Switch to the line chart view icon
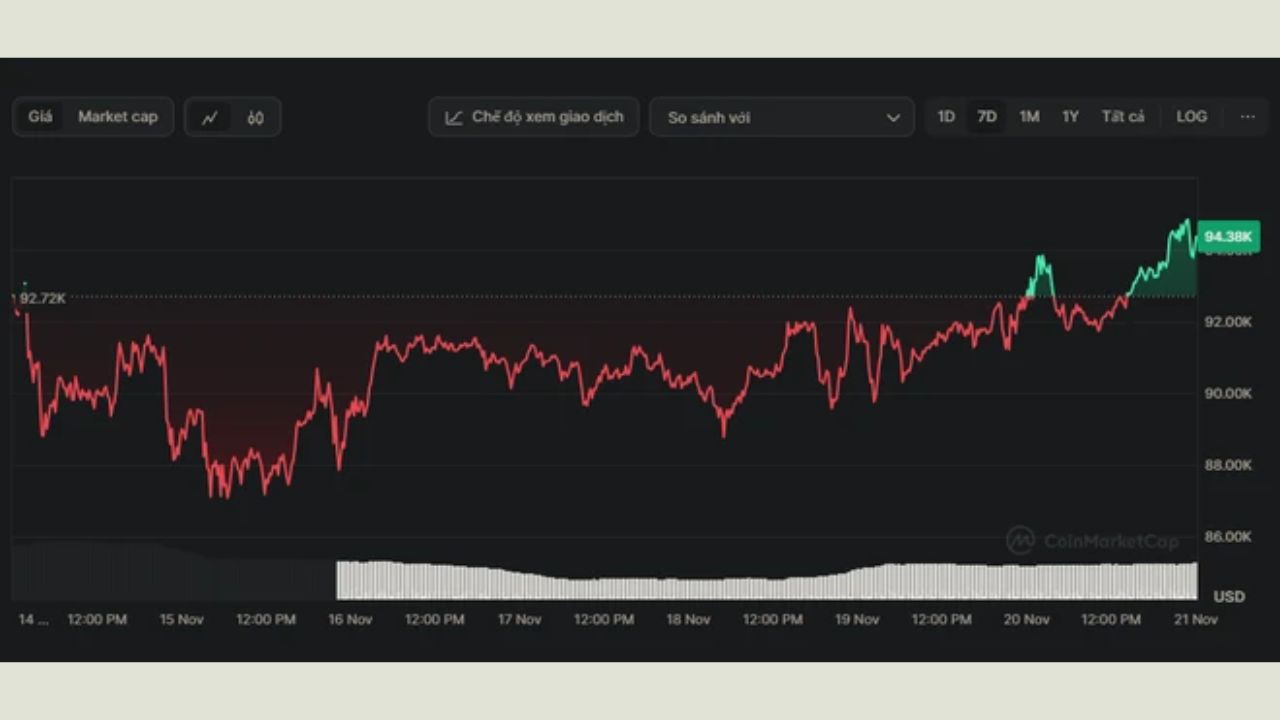Screen dimensions: 1280x720 [x=209, y=117]
